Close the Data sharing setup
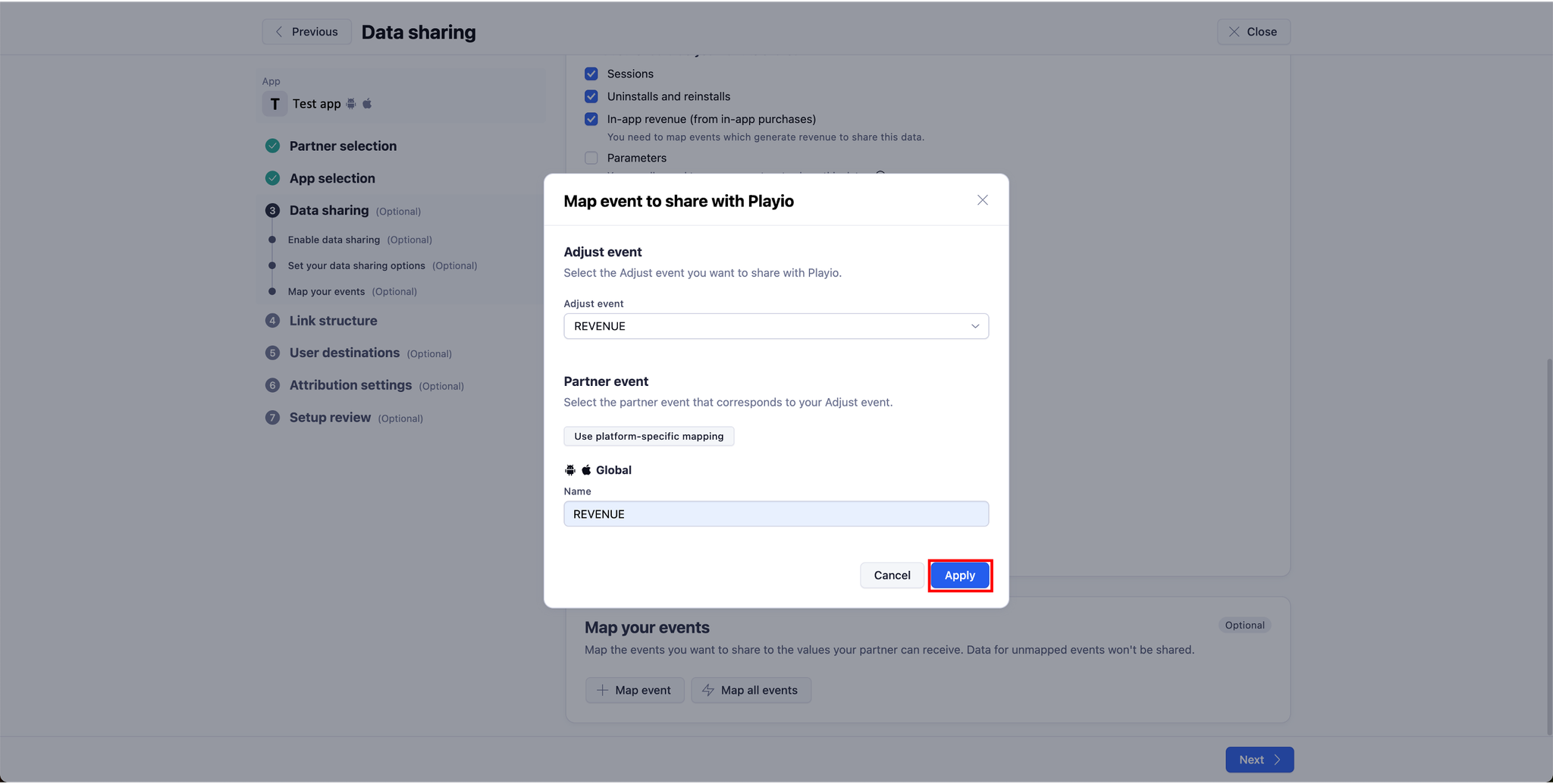The height and width of the screenshot is (784, 1553). [x=1253, y=32]
